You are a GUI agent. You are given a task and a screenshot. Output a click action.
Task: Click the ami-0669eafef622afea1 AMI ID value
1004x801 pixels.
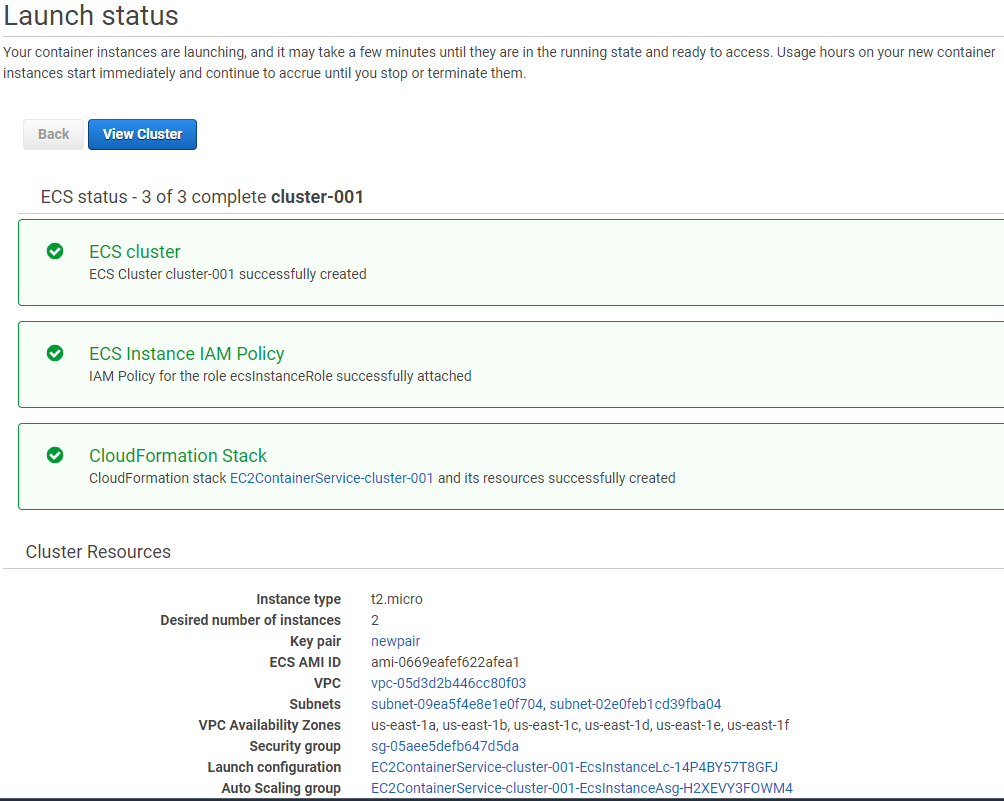pos(445,662)
